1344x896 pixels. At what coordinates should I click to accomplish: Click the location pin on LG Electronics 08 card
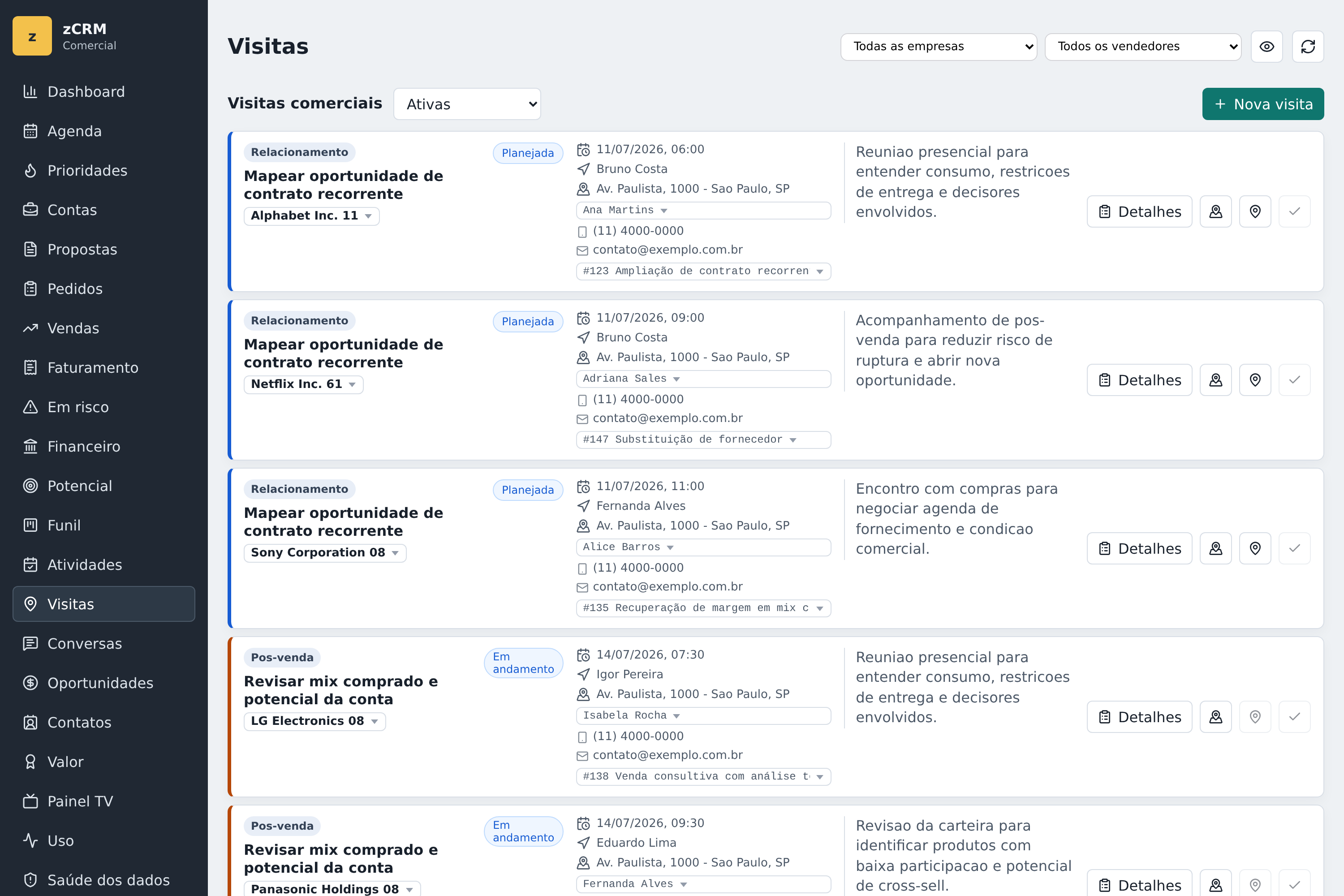pyautogui.click(x=1255, y=716)
